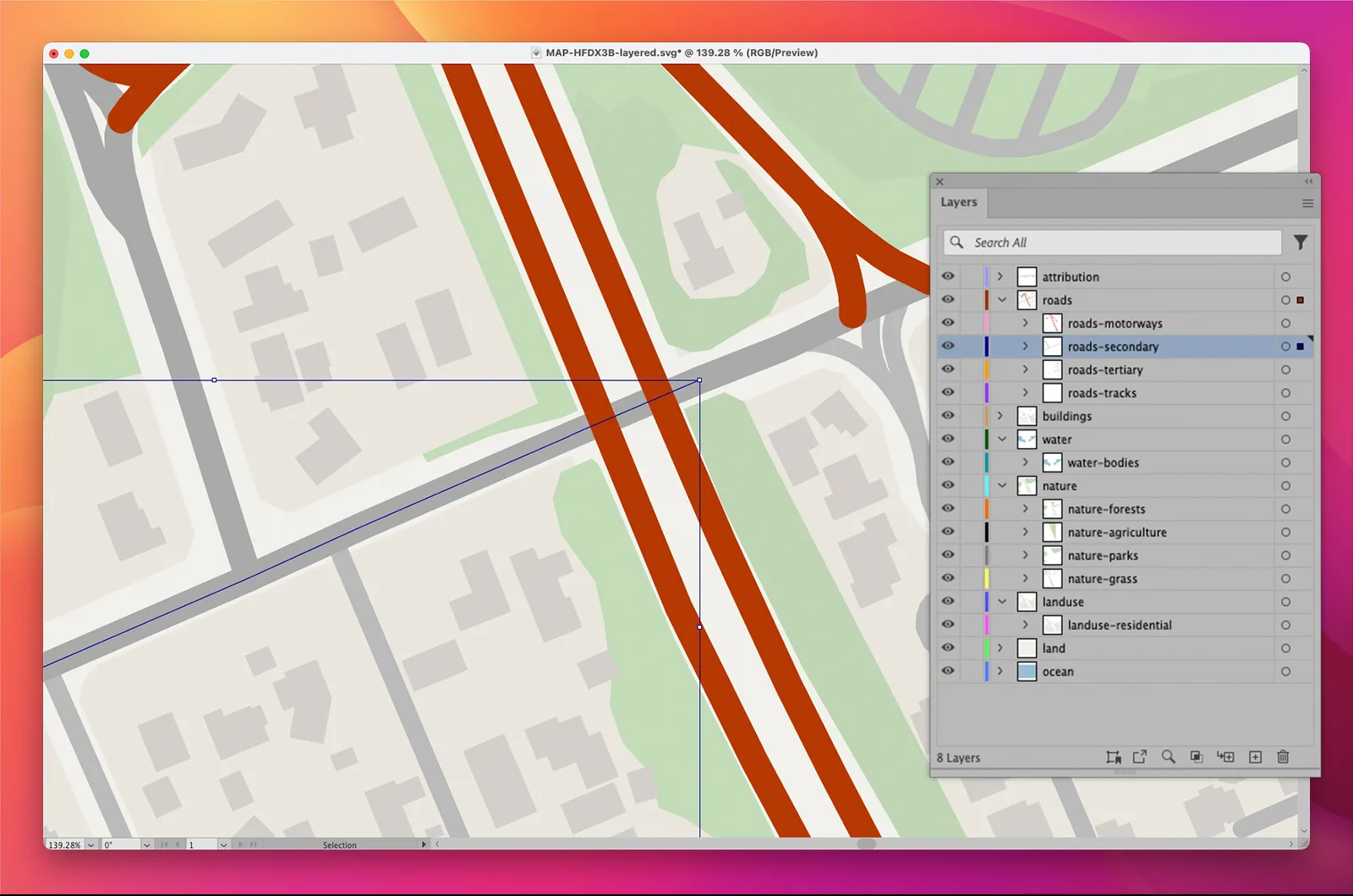Click the Export selection icon in Layers panel
1353x896 pixels.
pyautogui.click(x=1140, y=757)
